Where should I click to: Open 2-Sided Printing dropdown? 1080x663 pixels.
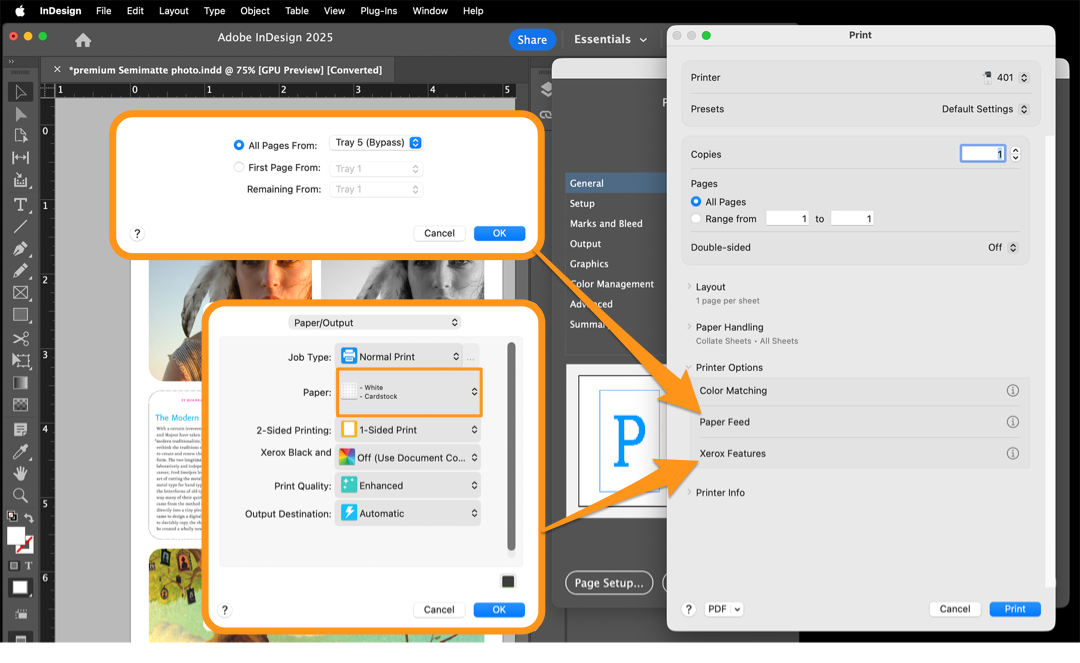[408, 430]
